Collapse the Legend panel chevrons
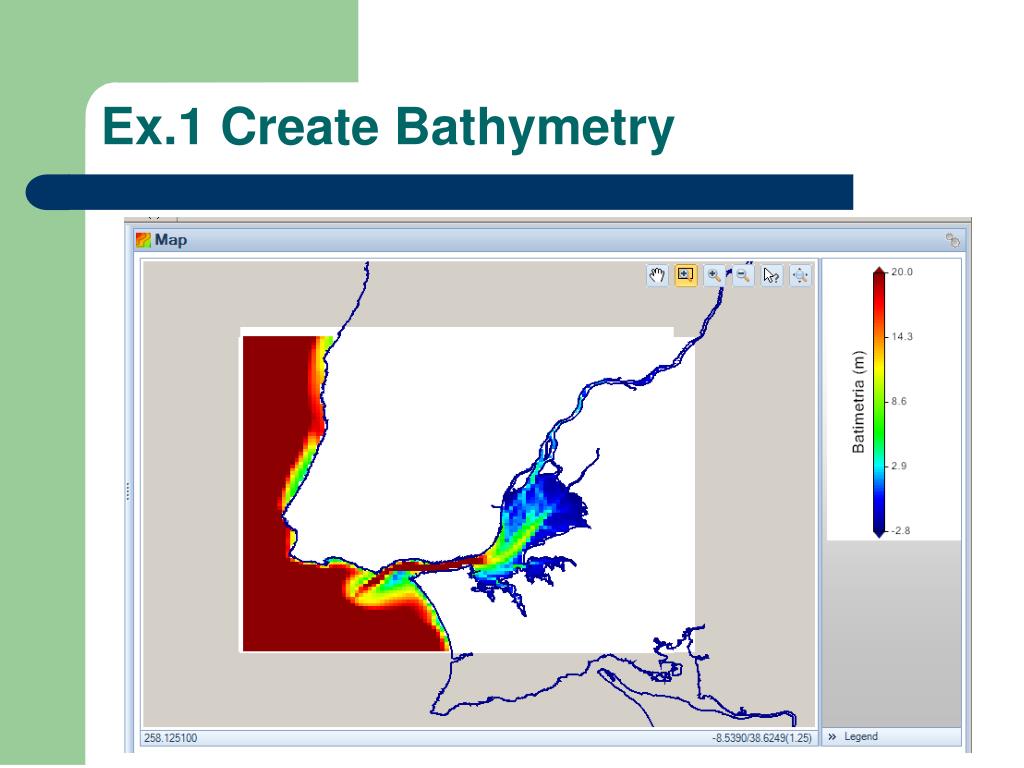The width and height of the screenshot is (1024, 768). pos(832,737)
